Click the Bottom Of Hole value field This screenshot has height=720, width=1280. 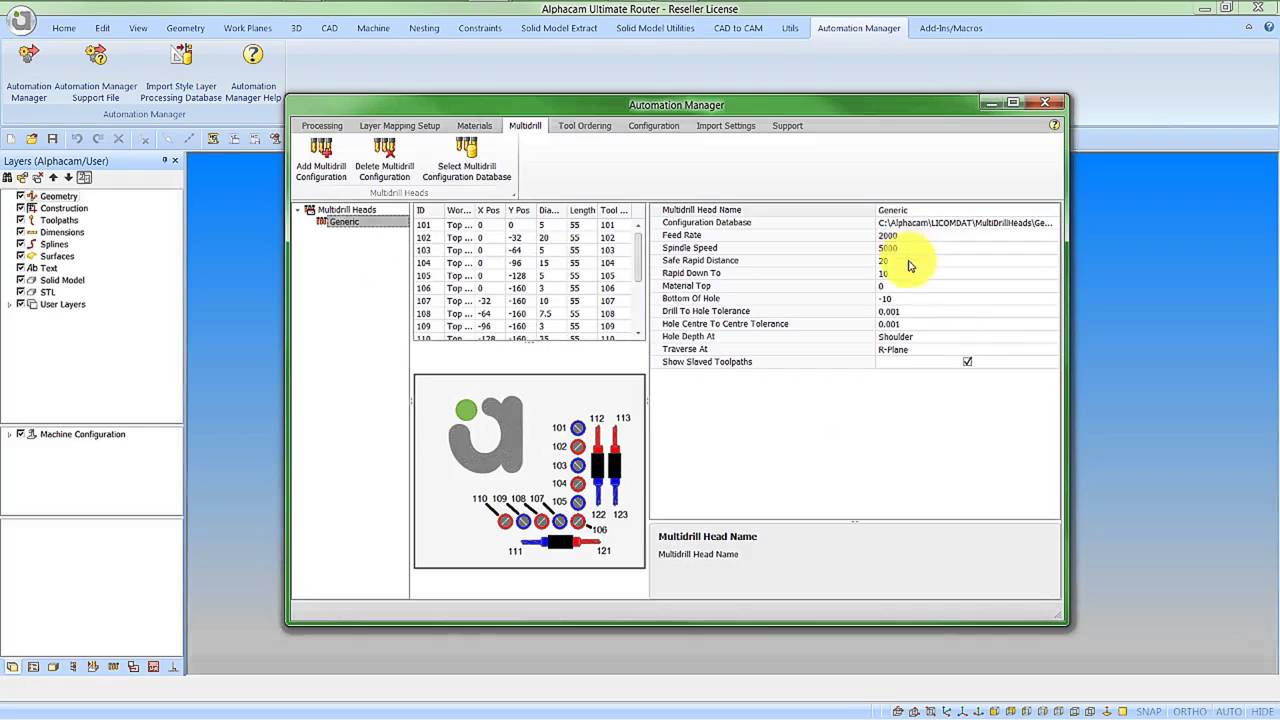pos(966,299)
